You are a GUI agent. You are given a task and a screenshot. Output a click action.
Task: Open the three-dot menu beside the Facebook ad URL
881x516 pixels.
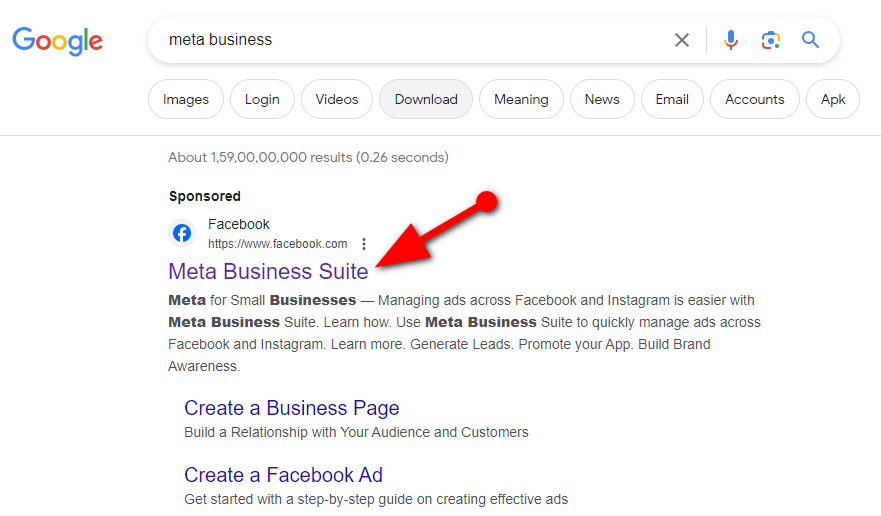click(x=364, y=244)
